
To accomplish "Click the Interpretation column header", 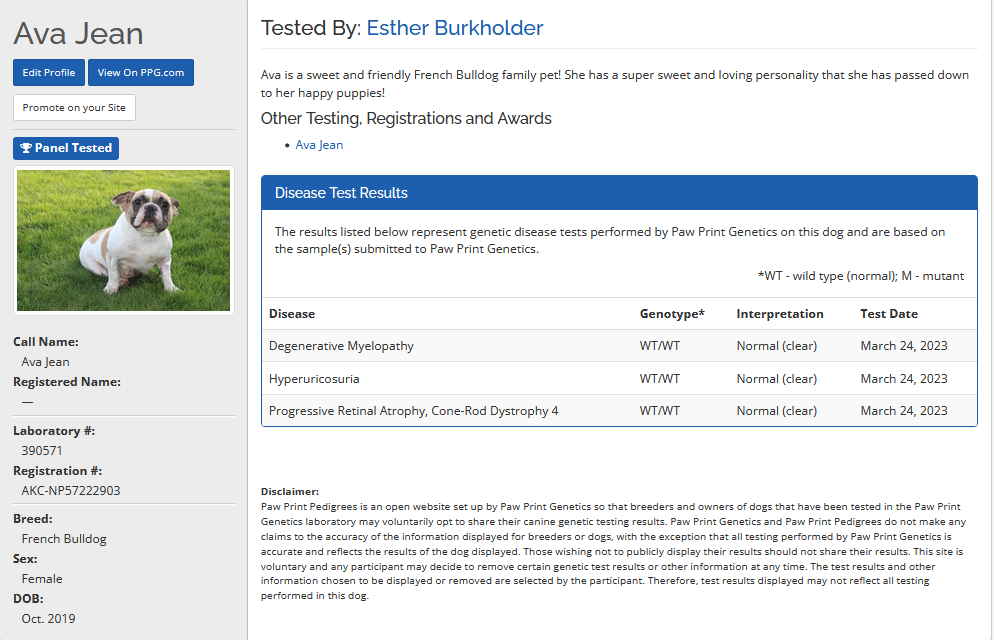I will coord(780,314).
